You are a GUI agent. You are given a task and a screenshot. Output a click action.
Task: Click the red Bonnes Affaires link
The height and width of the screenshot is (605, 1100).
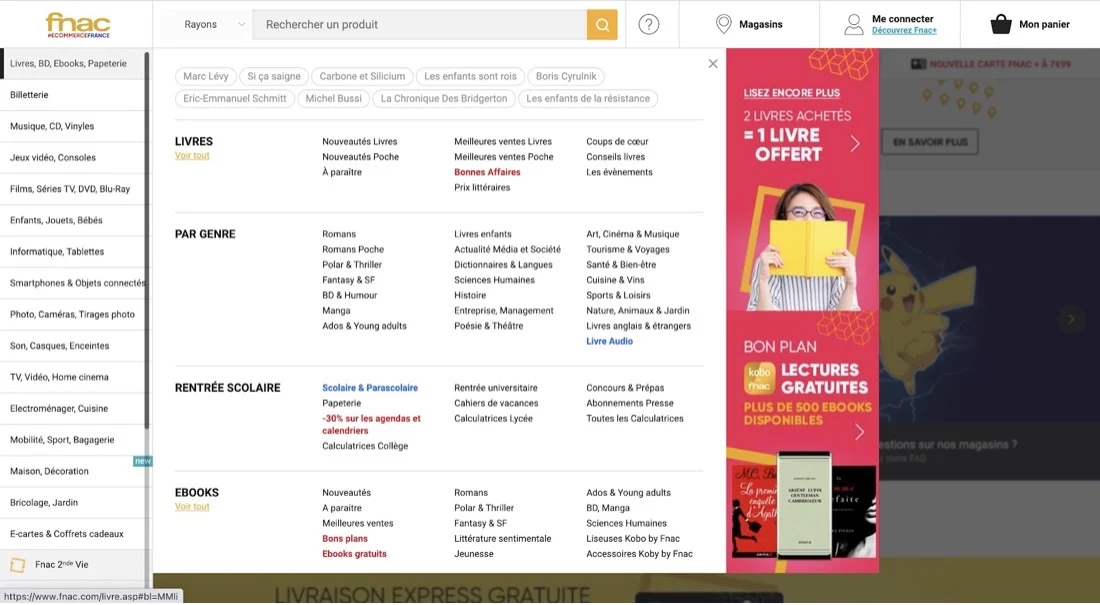click(487, 173)
